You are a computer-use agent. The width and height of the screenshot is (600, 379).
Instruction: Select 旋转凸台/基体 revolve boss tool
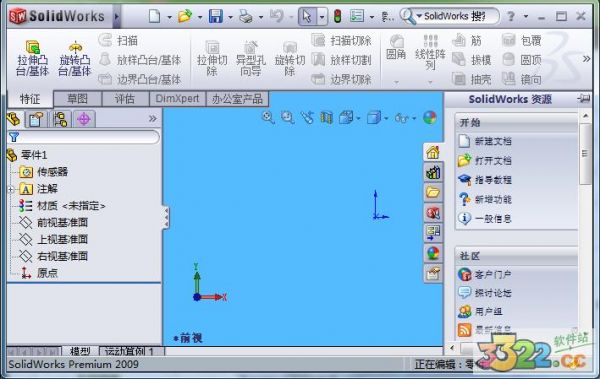(75, 58)
